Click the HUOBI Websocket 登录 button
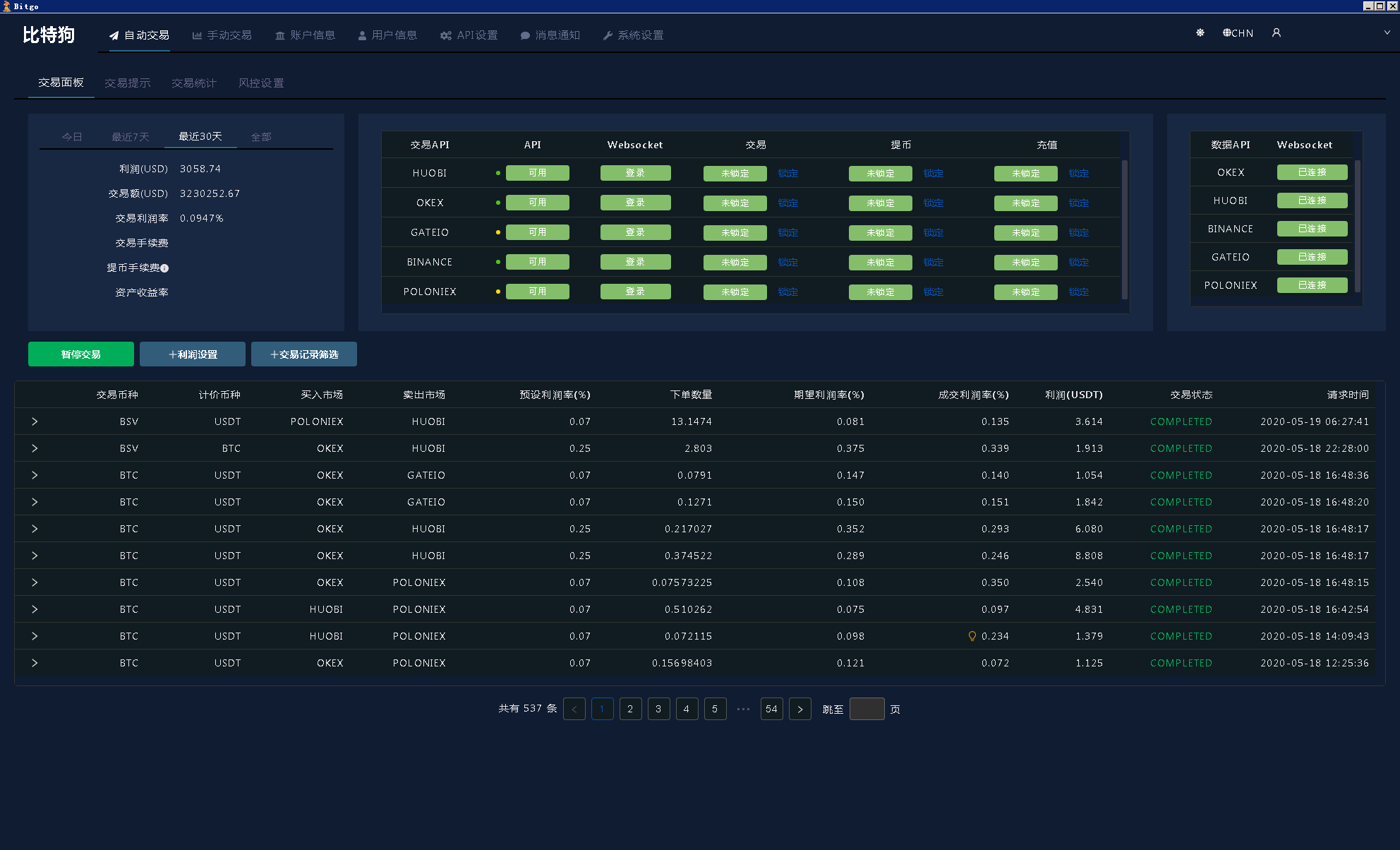This screenshot has width=1400, height=850. pyautogui.click(x=635, y=173)
